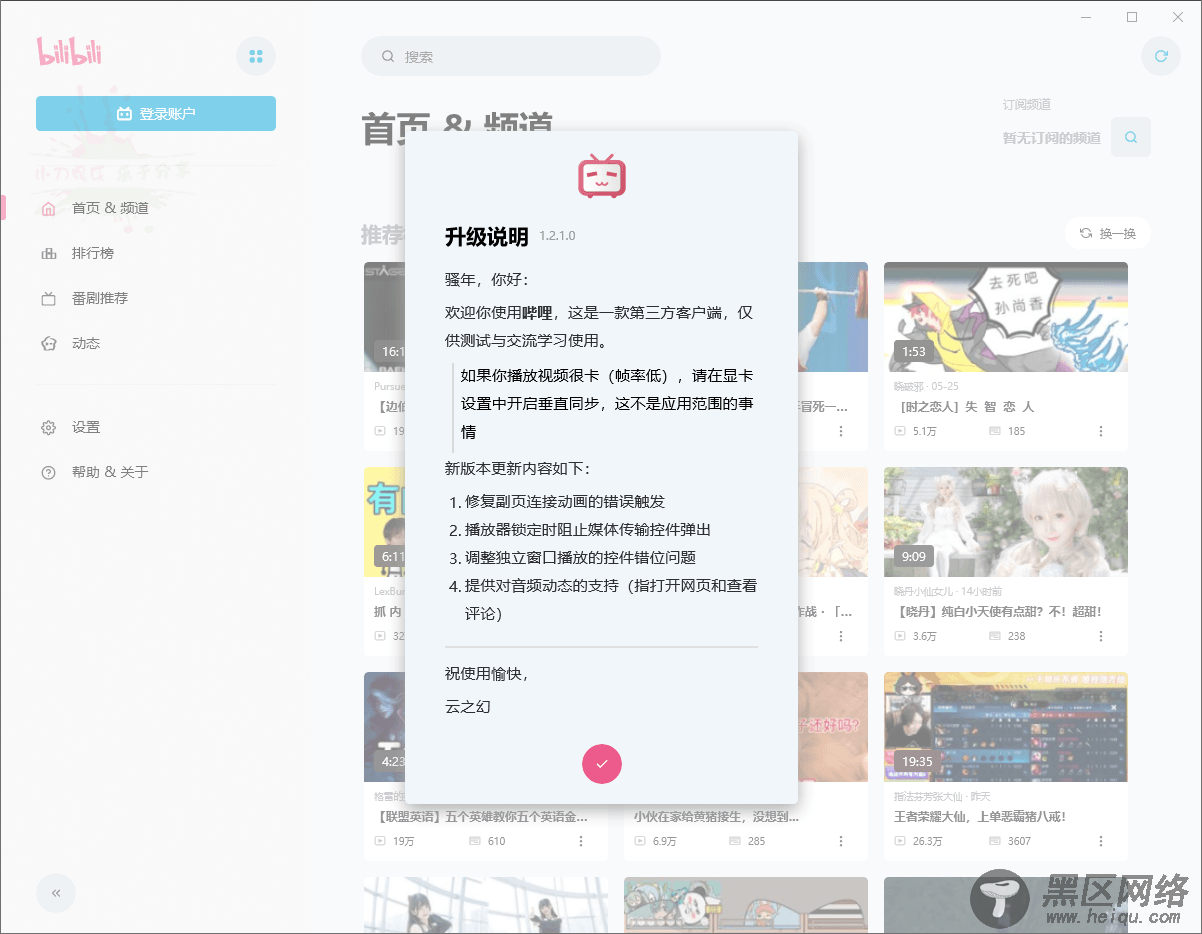Click the 暂无订阅的频道 text
1202x934 pixels.
click(1052, 138)
